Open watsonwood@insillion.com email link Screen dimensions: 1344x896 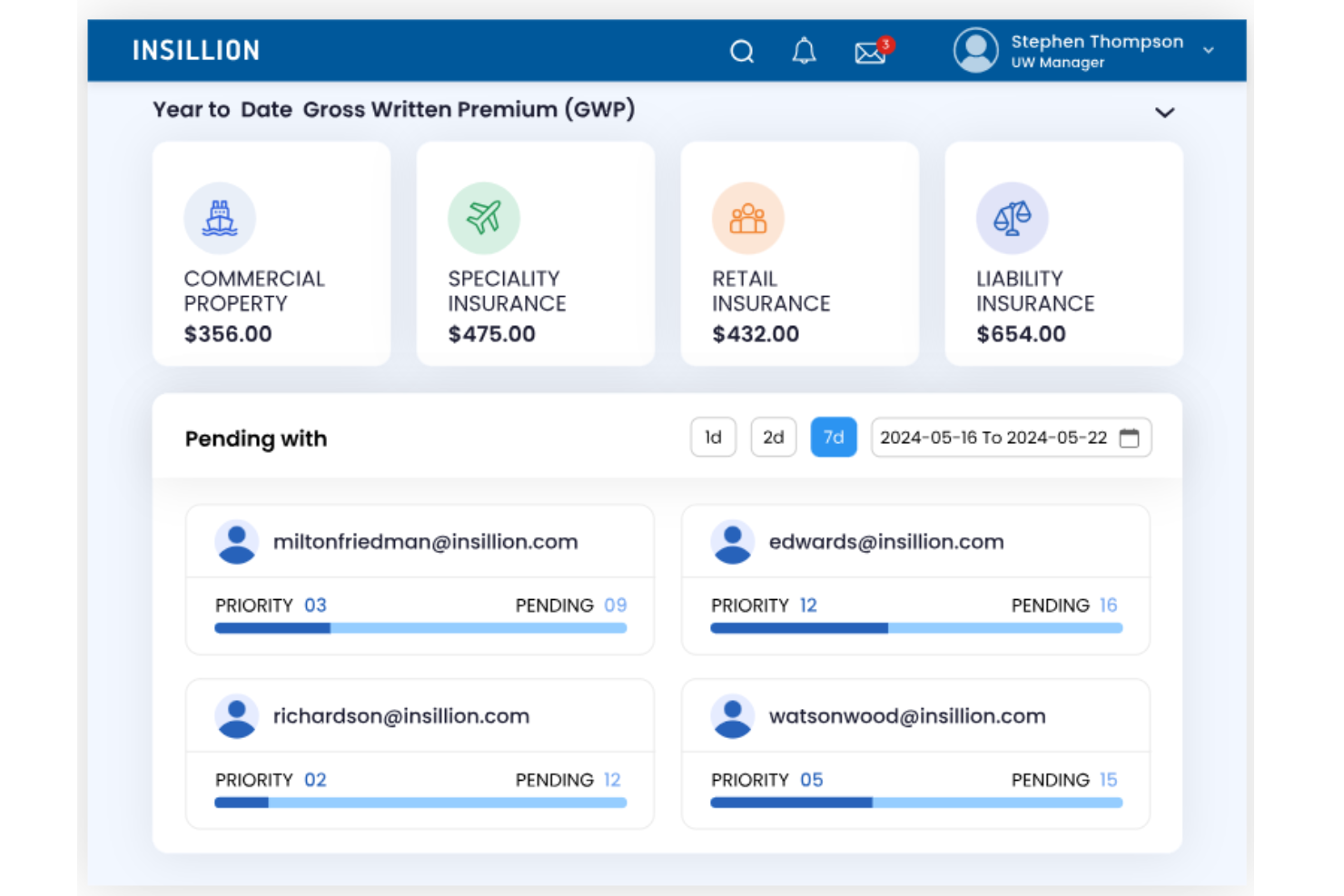[x=907, y=716]
